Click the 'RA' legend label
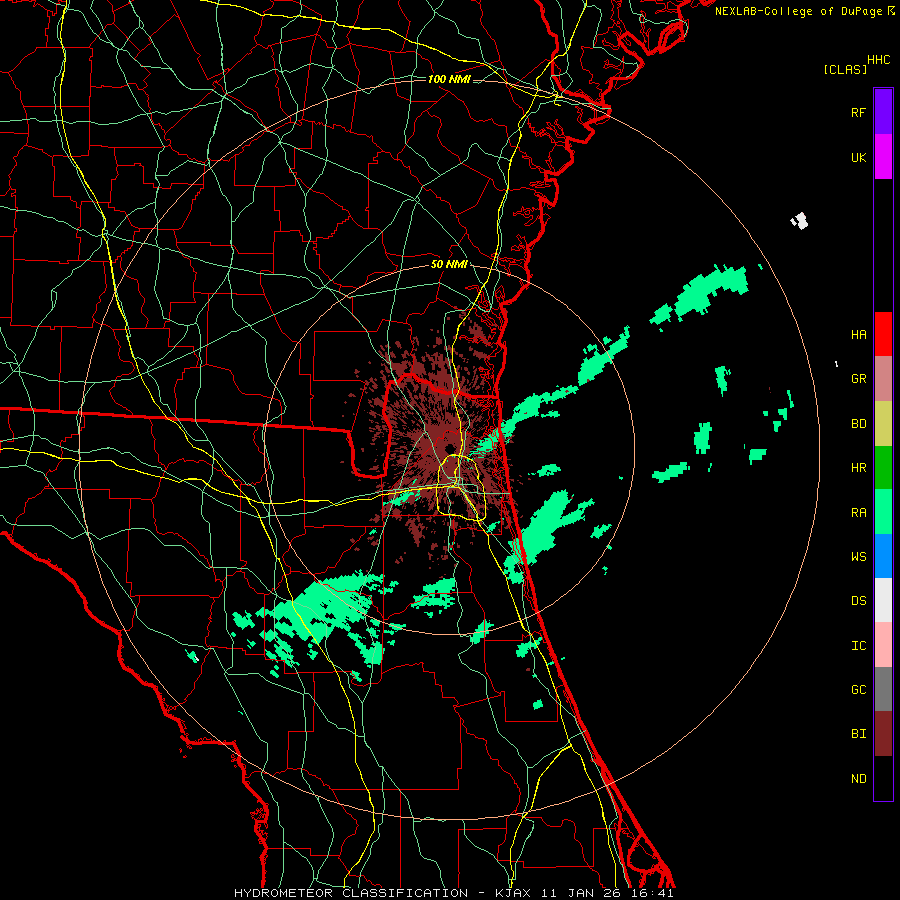The image size is (900, 900). coord(858,513)
